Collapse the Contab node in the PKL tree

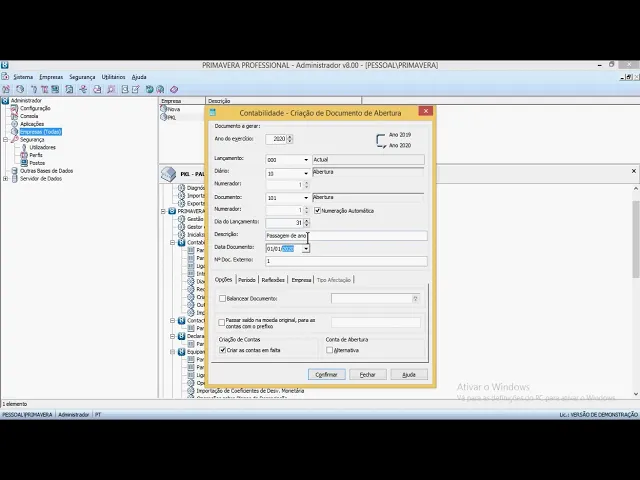click(x=173, y=242)
